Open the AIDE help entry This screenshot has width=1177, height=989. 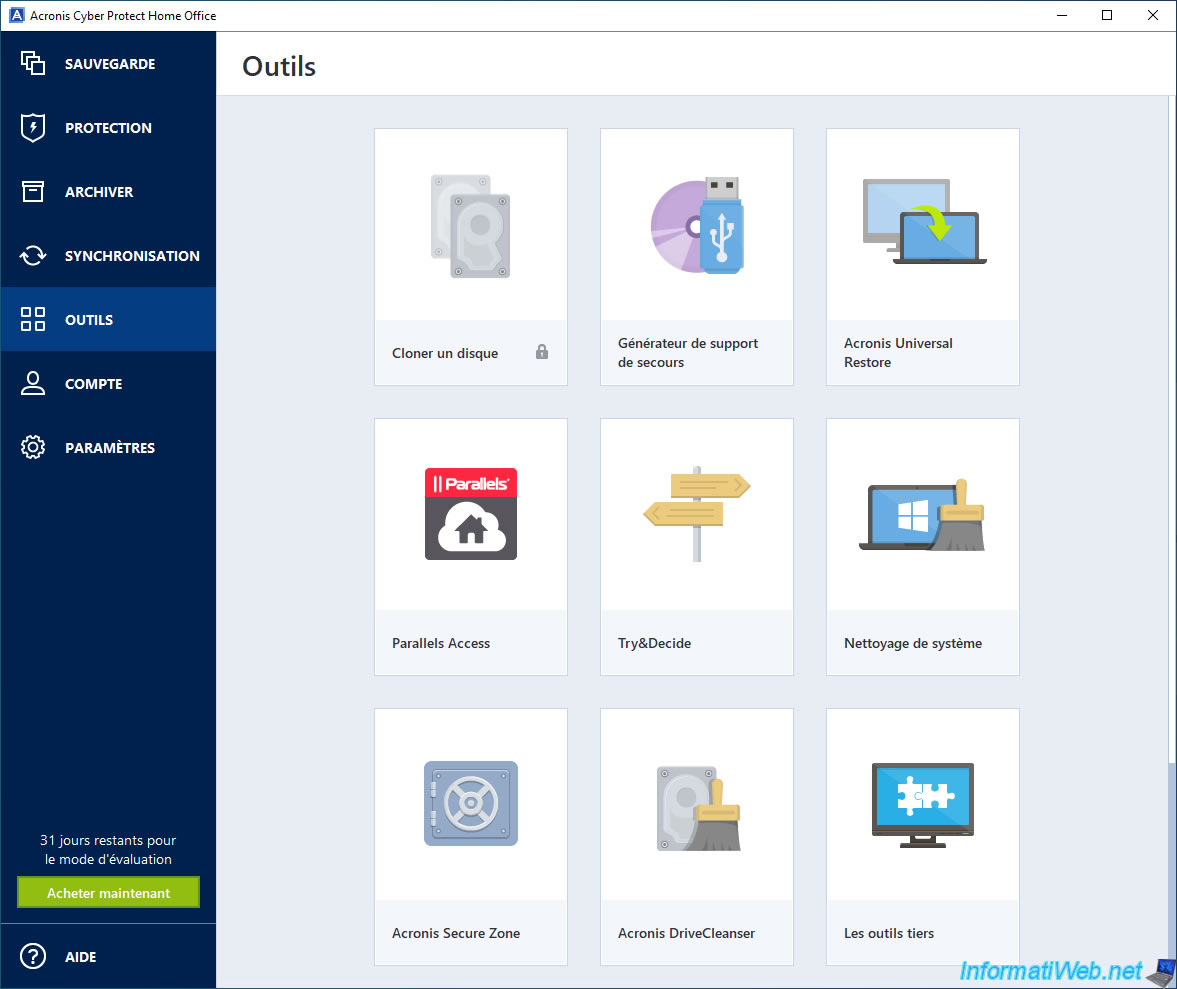[108, 956]
